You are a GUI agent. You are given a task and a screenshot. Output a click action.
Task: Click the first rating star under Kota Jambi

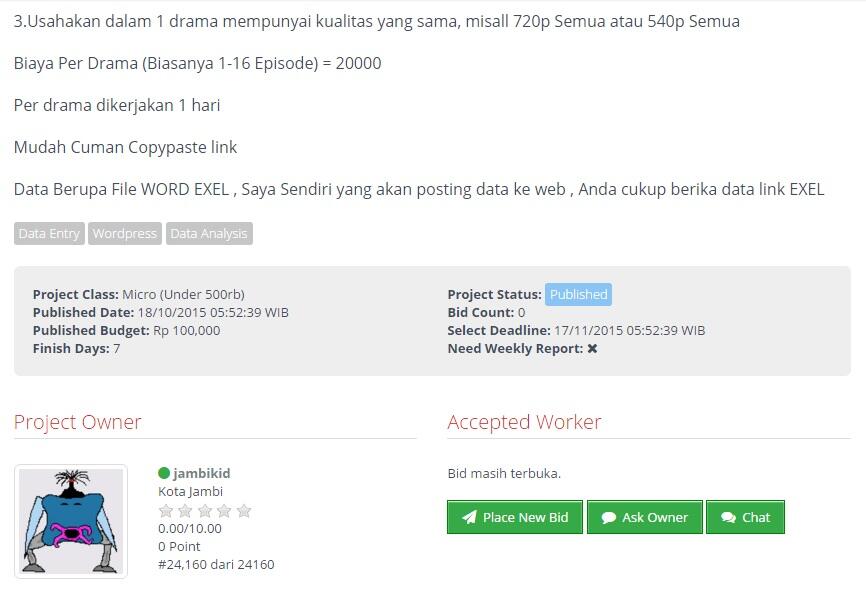coord(166,511)
